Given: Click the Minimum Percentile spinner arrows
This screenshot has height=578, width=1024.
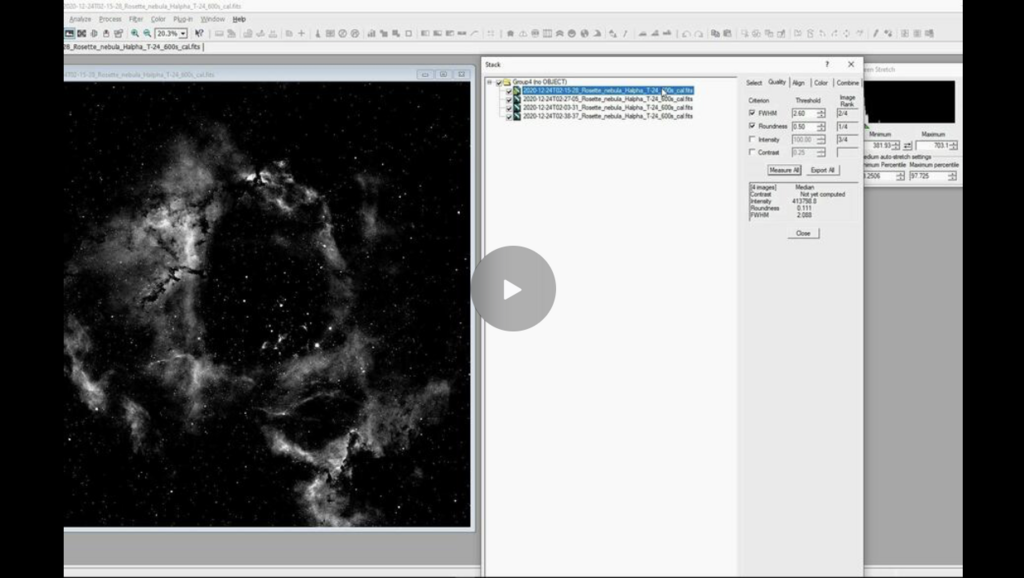Looking at the screenshot, I should (x=900, y=176).
